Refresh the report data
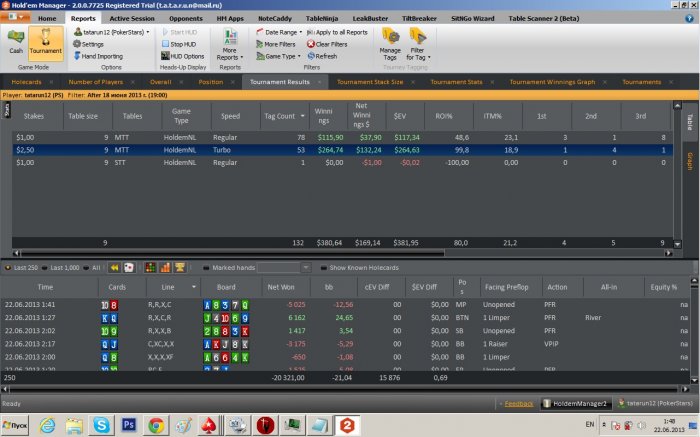Screen dimensions: 700x437 click(x=322, y=56)
